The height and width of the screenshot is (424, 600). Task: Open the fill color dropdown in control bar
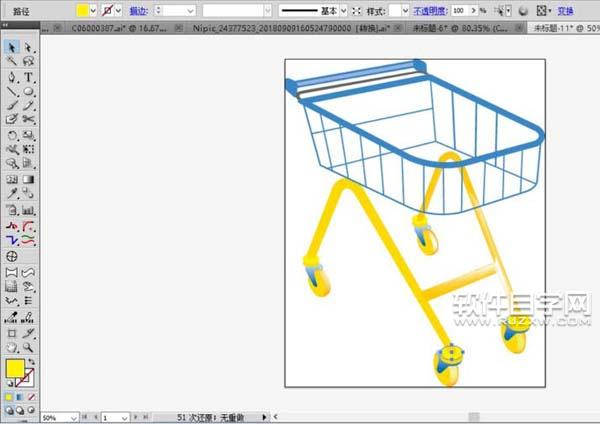pos(93,11)
